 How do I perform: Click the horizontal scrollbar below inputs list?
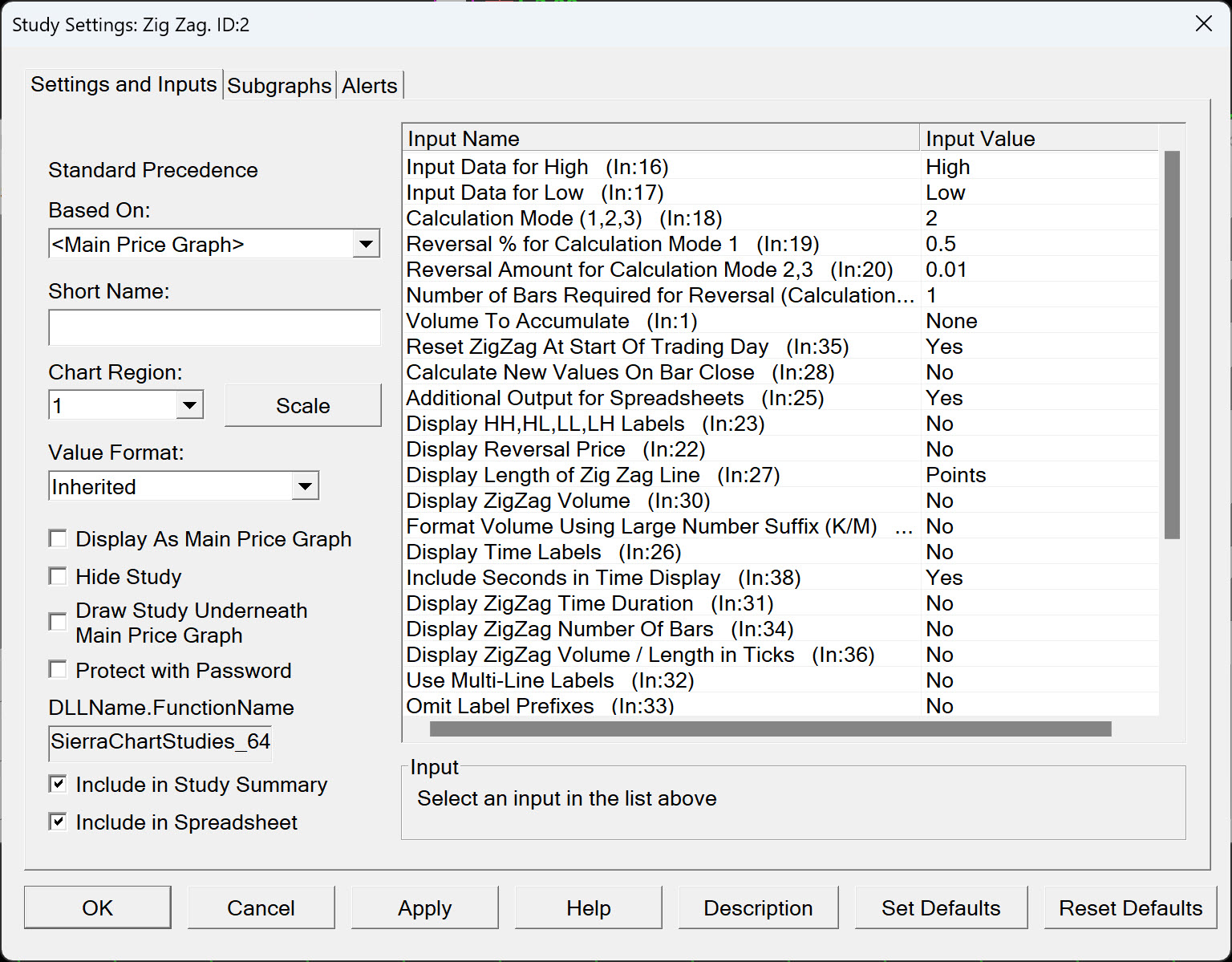(x=770, y=729)
